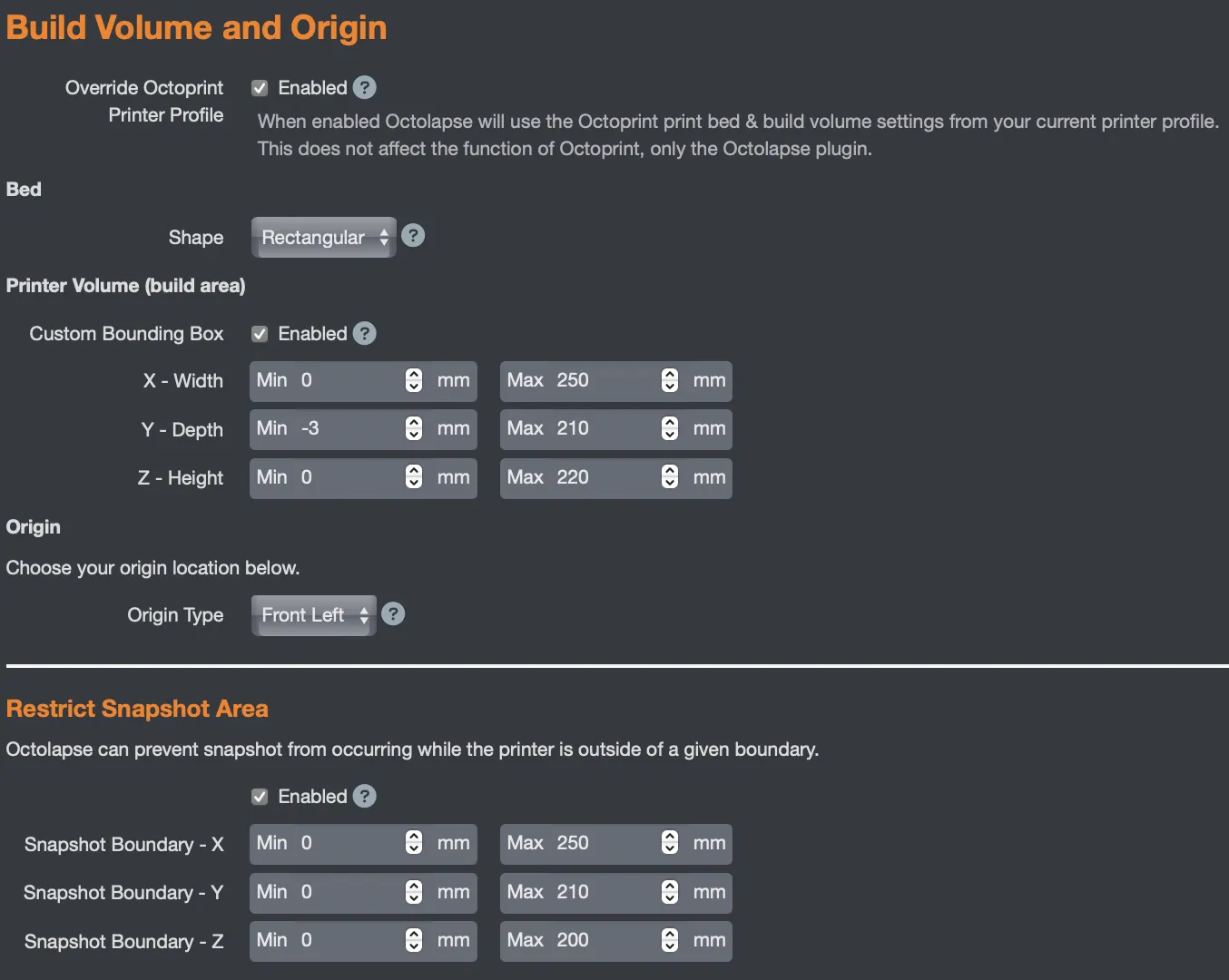This screenshot has height=980, width=1229.
Task: Click help icon next to Override Octoprint Enabled
Action: (364, 88)
